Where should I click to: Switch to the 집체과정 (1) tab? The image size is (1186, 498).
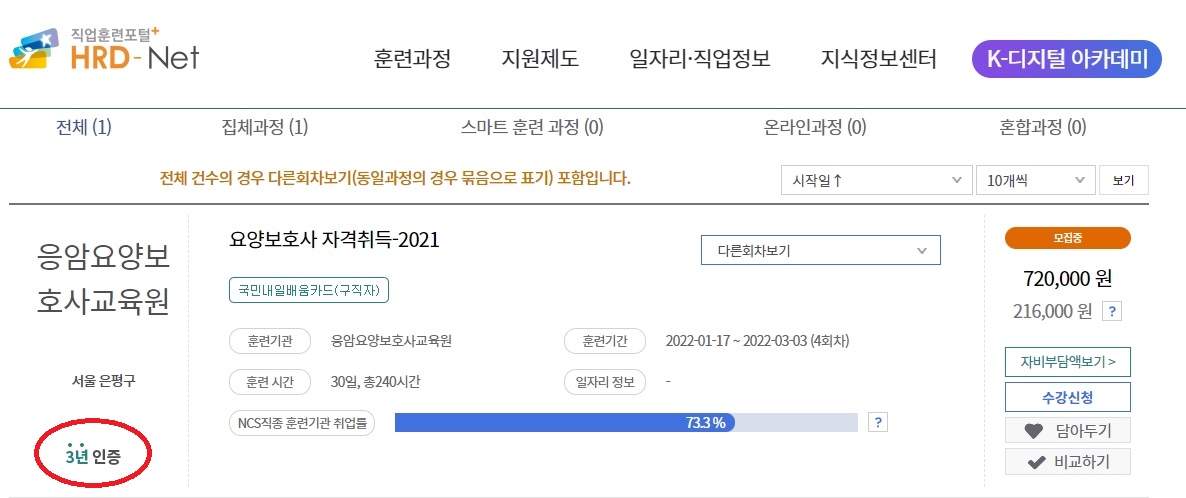pyautogui.click(x=265, y=128)
